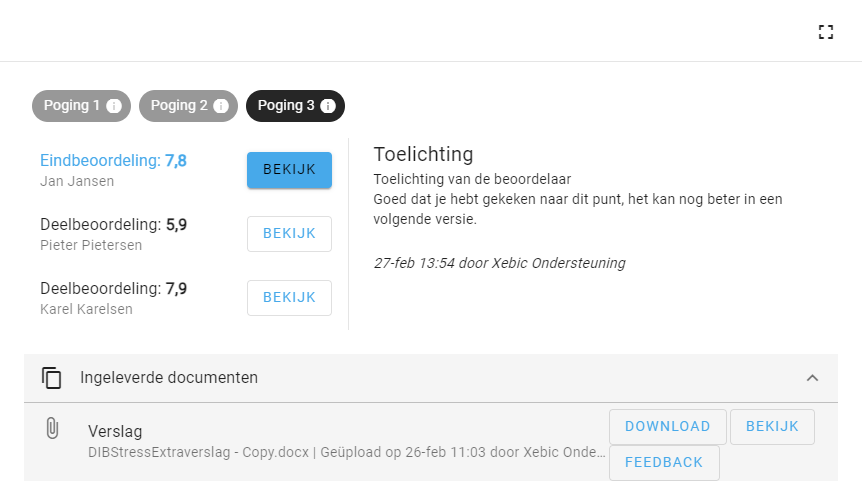Collapse the Ingeleverde documenten section with chevron
The height and width of the screenshot is (501, 862).
812,378
